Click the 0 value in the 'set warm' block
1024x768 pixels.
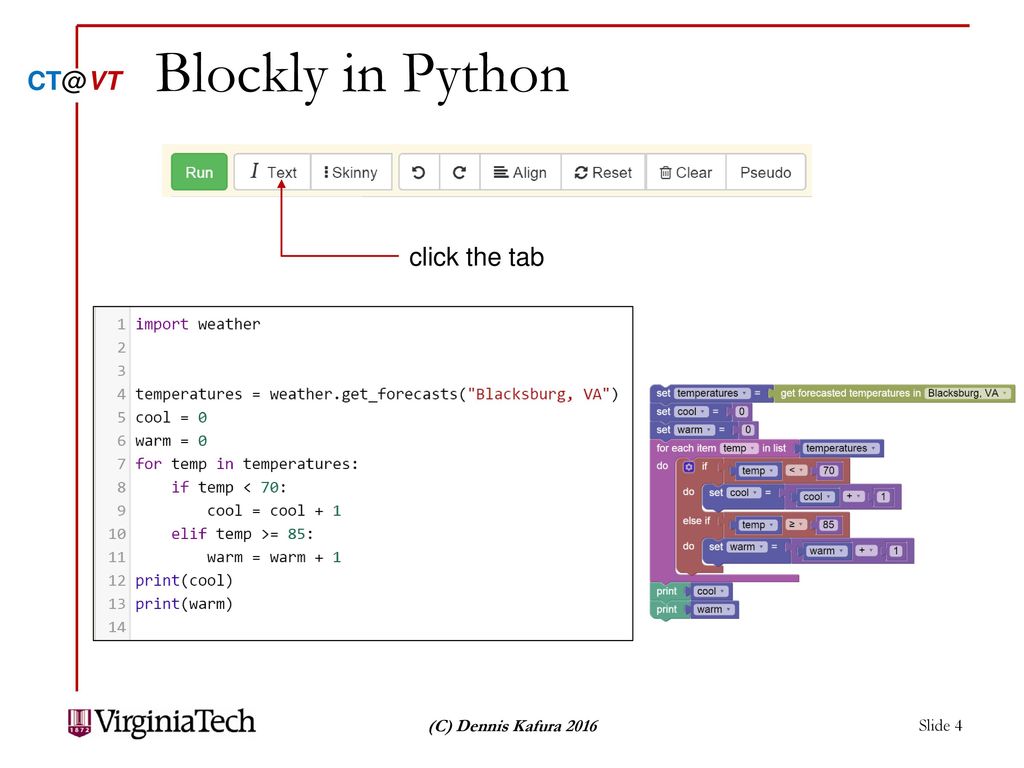748,430
